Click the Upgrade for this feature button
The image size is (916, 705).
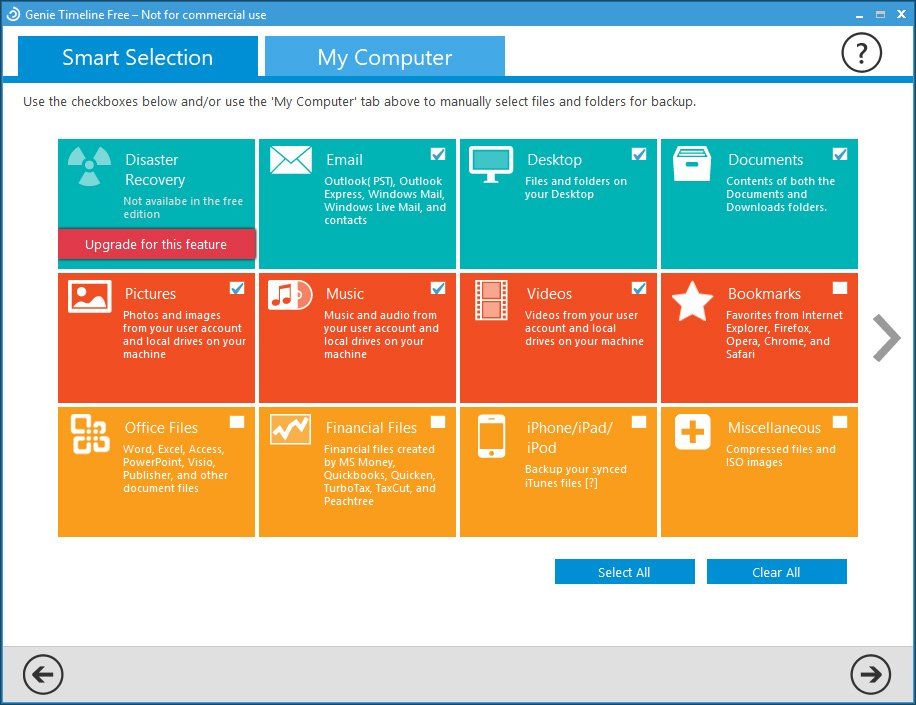click(157, 244)
